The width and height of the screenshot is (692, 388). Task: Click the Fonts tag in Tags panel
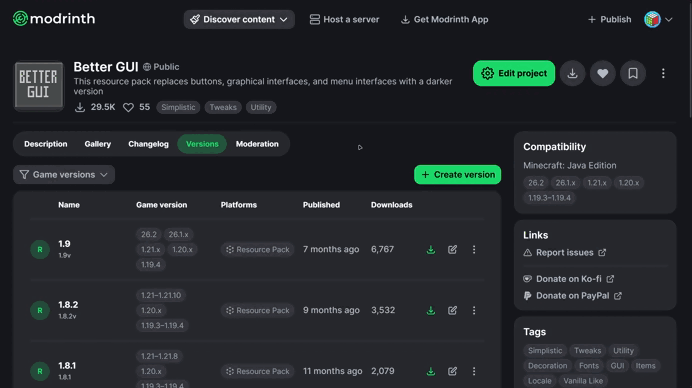pyautogui.click(x=589, y=365)
